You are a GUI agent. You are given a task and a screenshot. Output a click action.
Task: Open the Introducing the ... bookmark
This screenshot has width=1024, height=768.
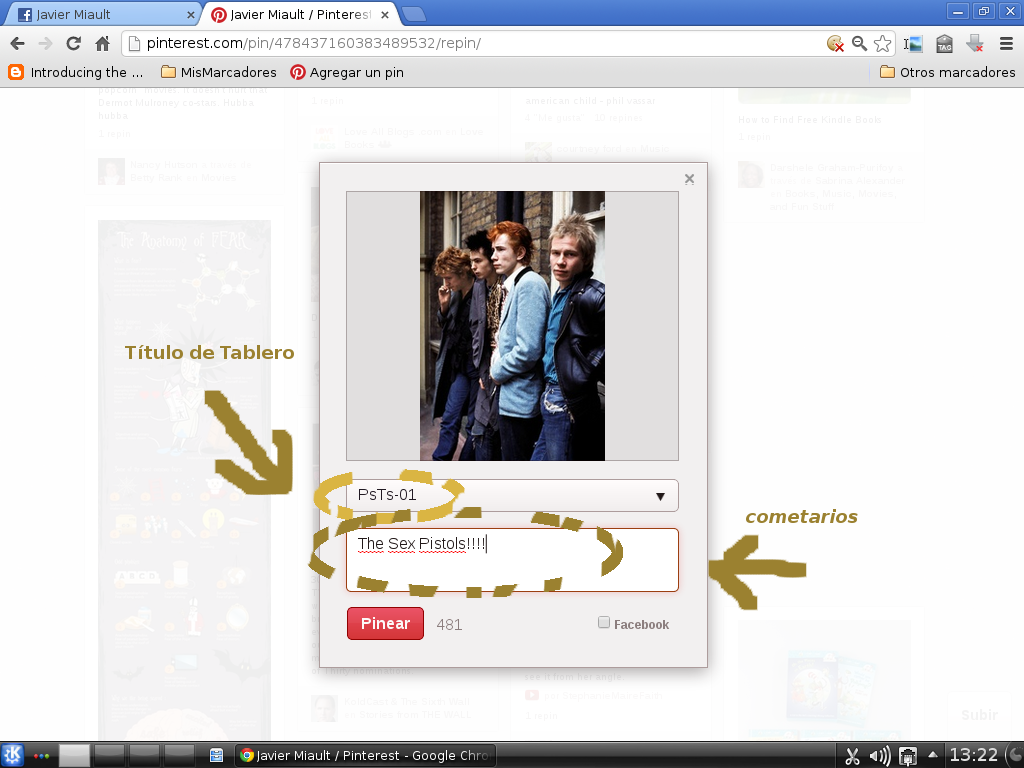pos(76,72)
